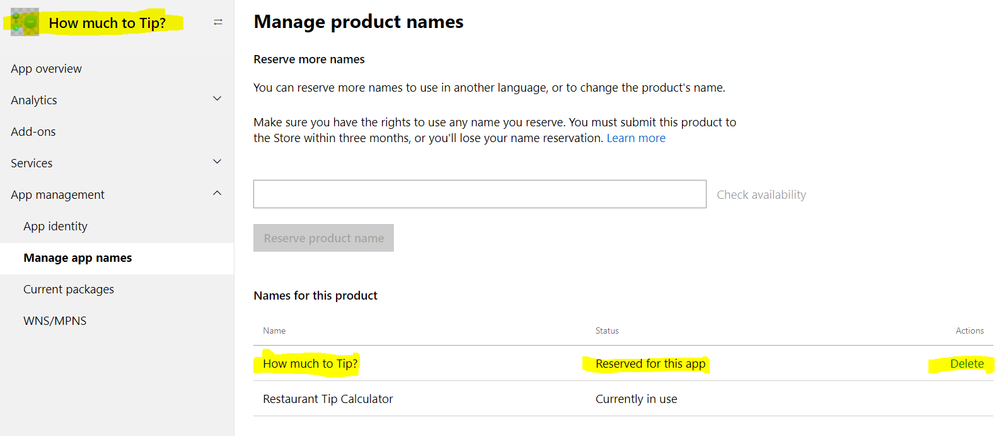Select Manage app names in sidebar

[77, 258]
